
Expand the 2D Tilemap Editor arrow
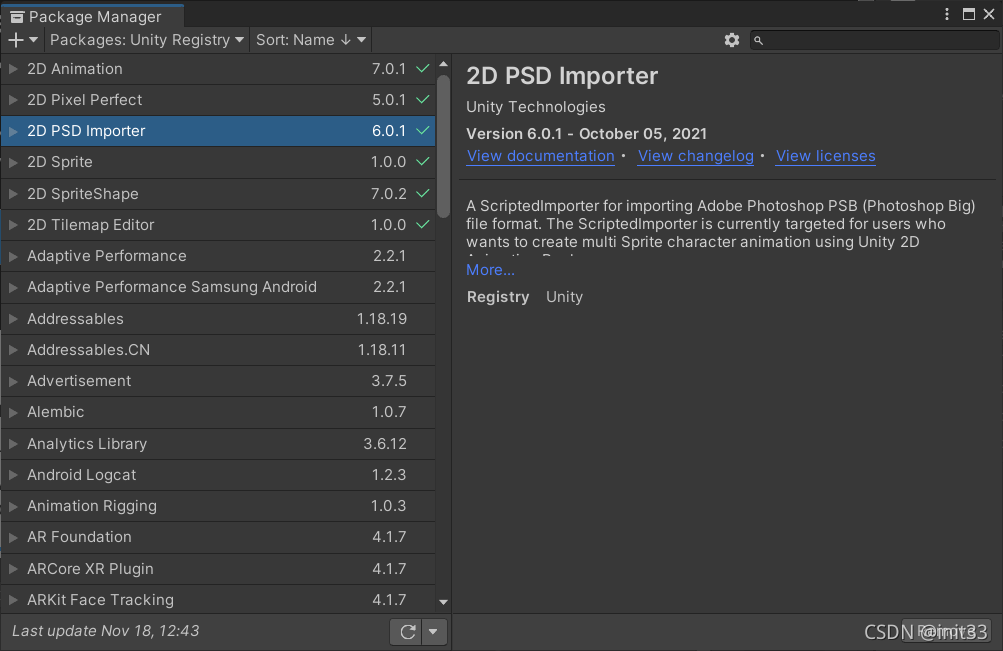click(13, 225)
